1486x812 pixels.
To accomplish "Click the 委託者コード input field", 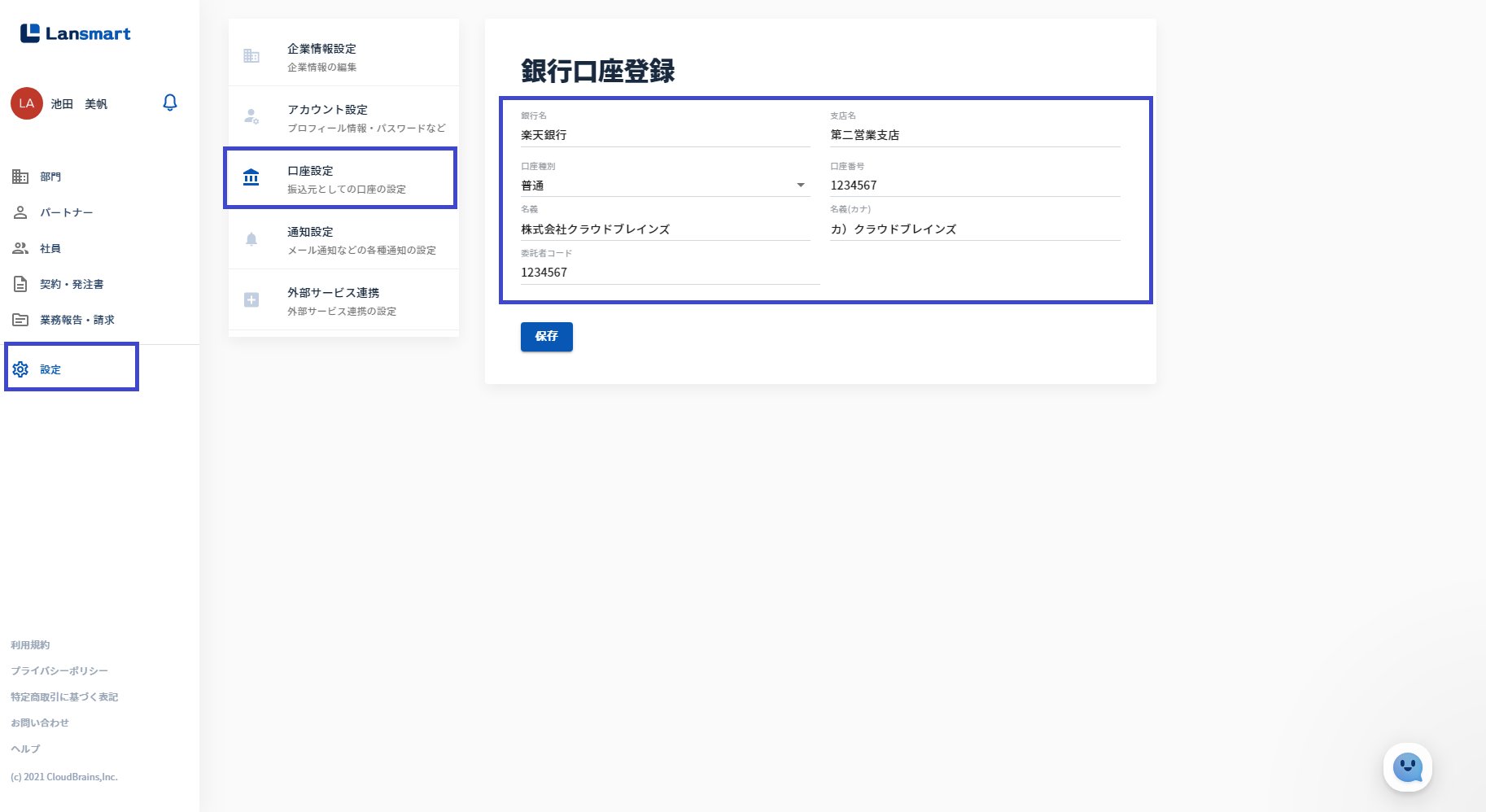I will [670, 273].
